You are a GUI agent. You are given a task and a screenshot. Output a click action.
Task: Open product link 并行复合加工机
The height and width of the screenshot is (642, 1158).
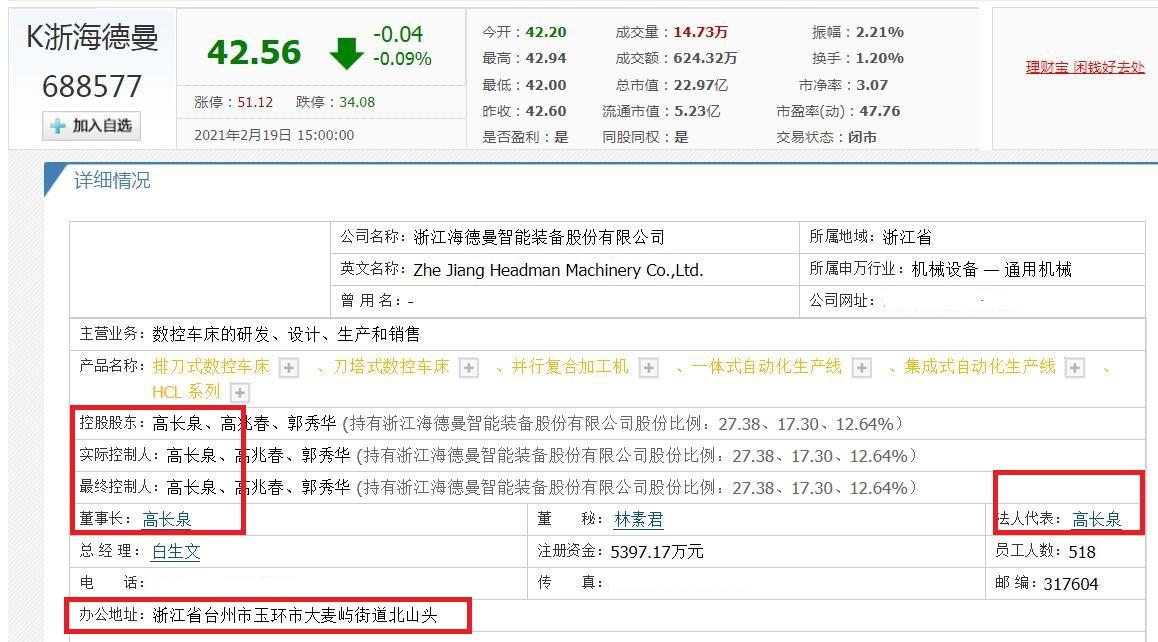(x=570, y=367)
